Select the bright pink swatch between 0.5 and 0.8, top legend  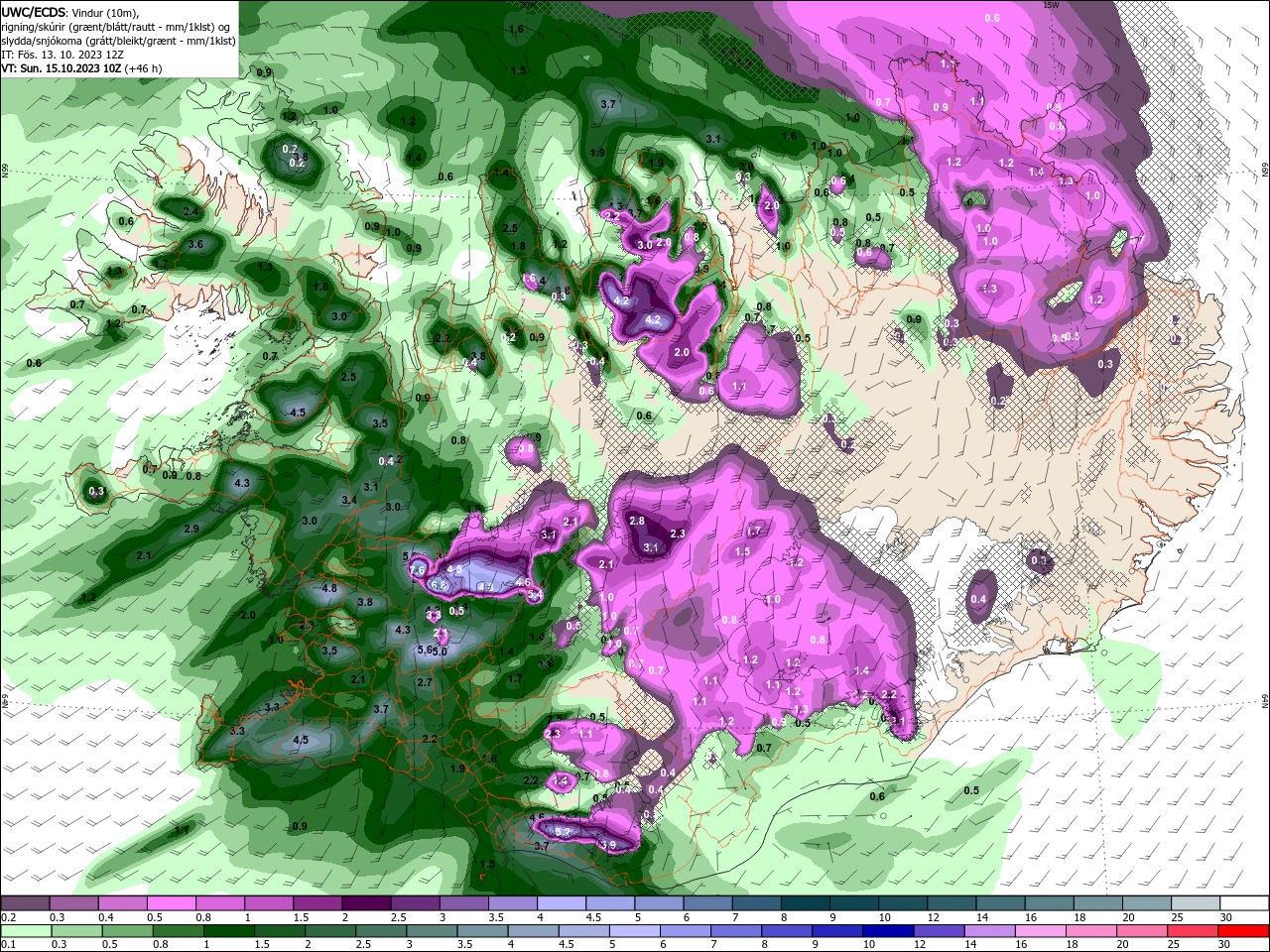point(171,903)
